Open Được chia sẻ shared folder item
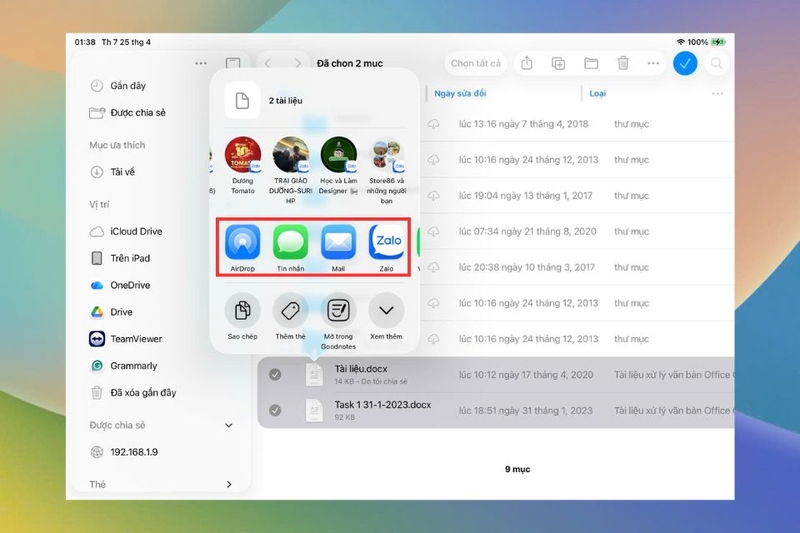 coord(128,113)
